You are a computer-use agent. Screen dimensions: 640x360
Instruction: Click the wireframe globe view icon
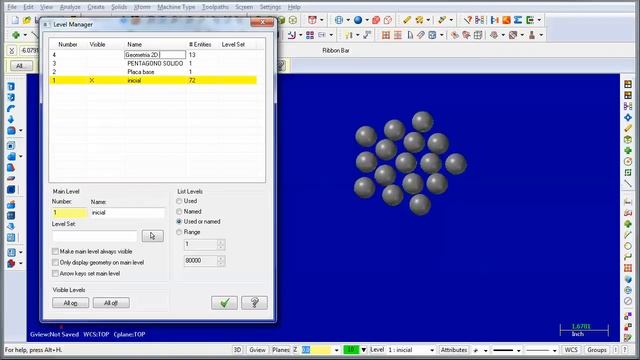[339, 20]
